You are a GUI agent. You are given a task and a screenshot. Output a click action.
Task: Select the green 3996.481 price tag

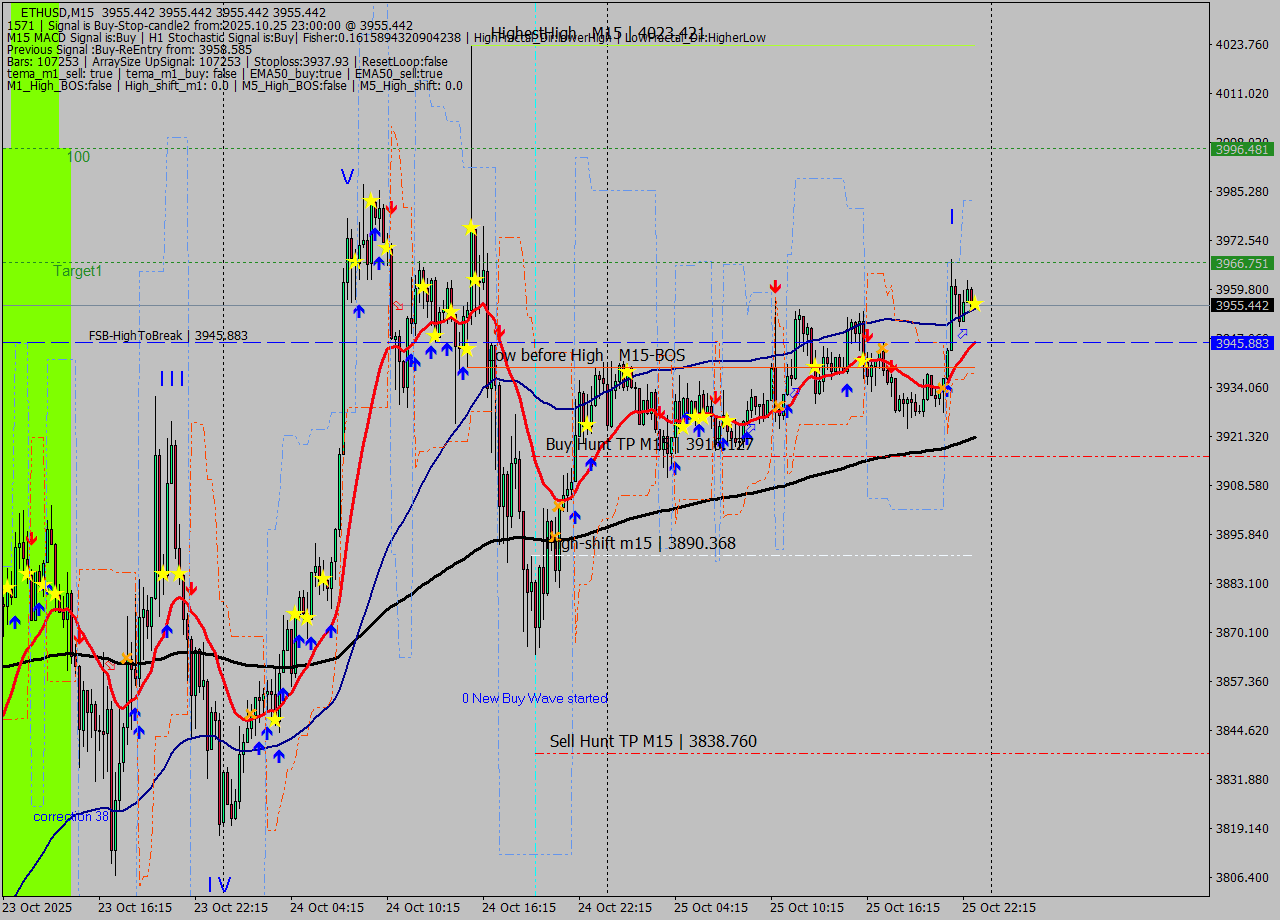point(1242,149)
